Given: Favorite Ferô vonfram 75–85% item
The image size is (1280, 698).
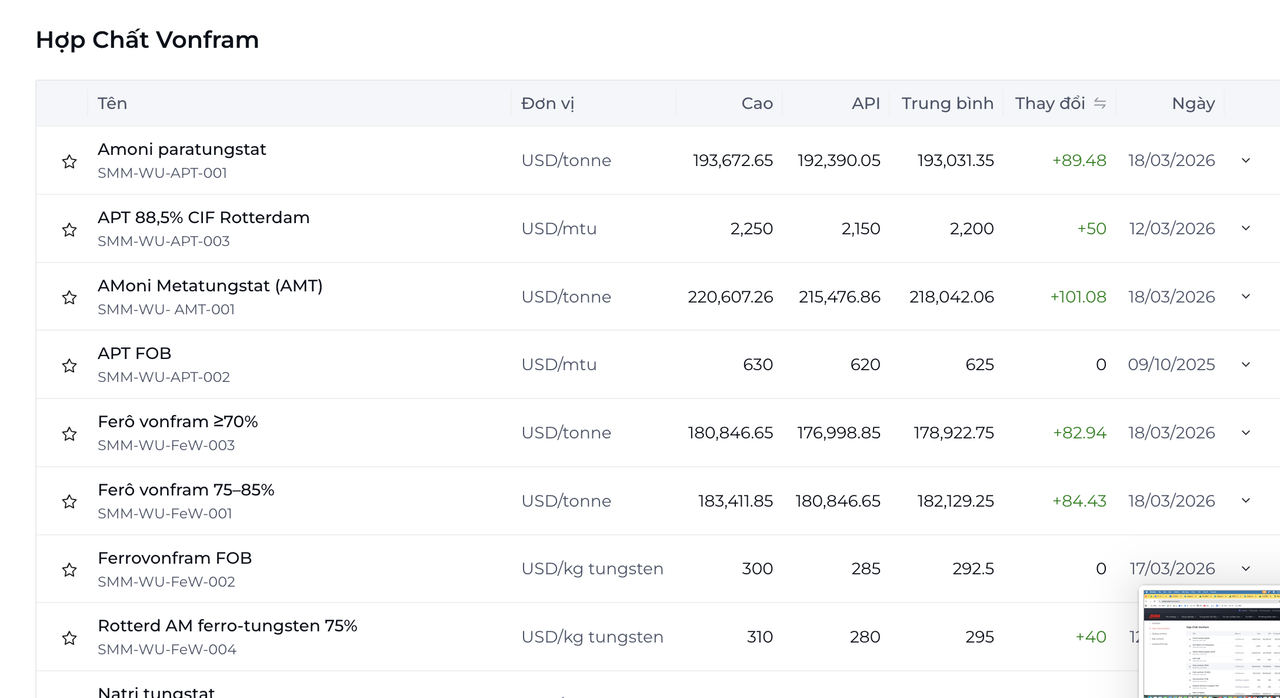Looking at the screenshot, I should click(69, 501).
